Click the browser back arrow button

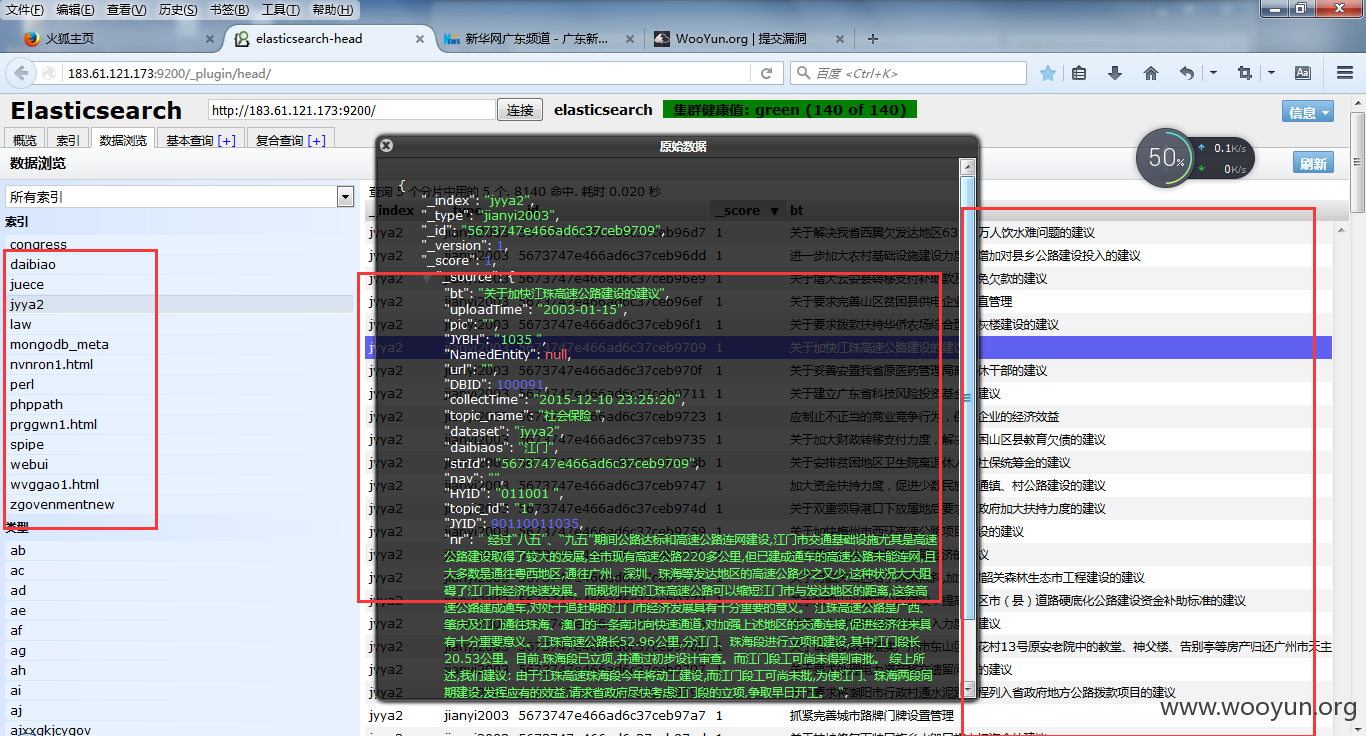(x=22, y=73)
